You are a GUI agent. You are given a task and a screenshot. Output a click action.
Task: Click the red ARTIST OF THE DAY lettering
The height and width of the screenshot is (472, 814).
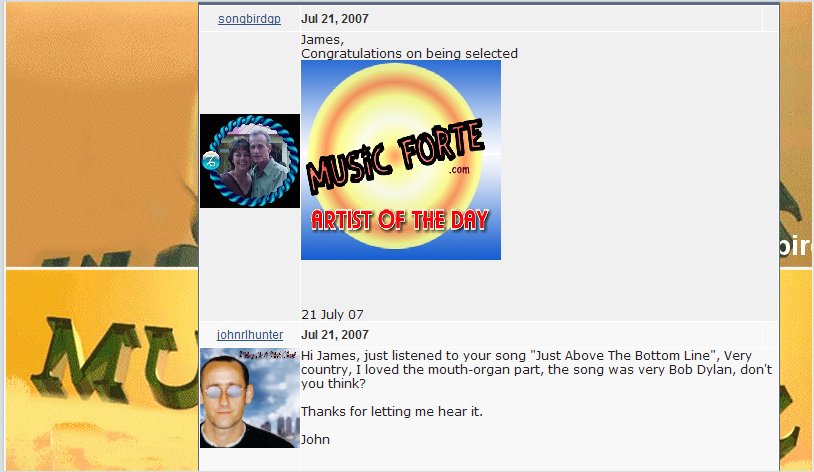point(400,220)
